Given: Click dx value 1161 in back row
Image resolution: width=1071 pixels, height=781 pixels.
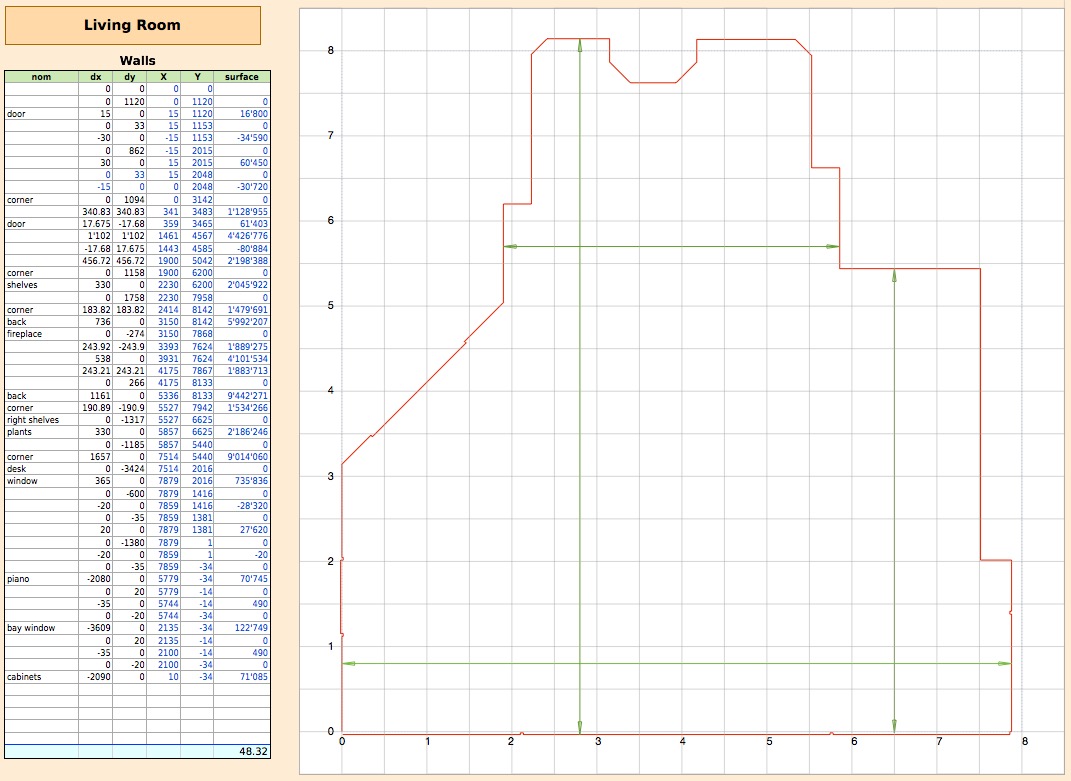Looking at the screenshot, I should [100, 396].
